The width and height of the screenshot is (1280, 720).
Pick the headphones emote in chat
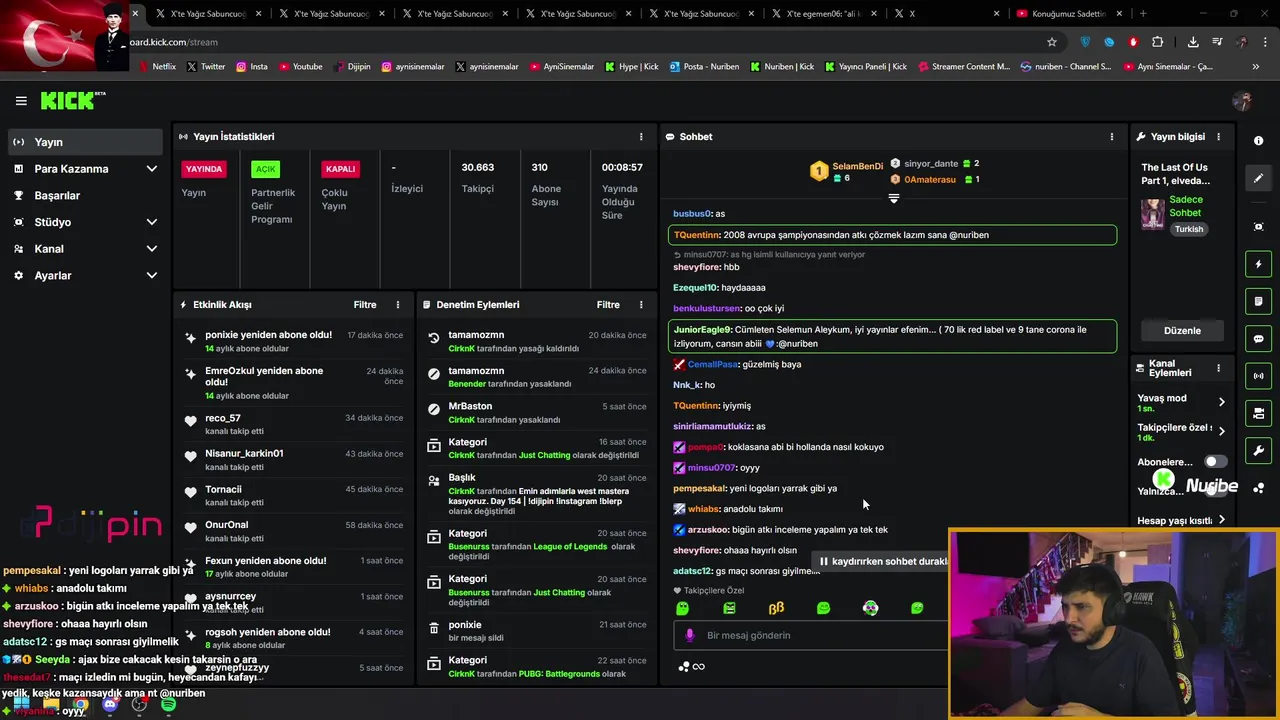tap(870, 608)
